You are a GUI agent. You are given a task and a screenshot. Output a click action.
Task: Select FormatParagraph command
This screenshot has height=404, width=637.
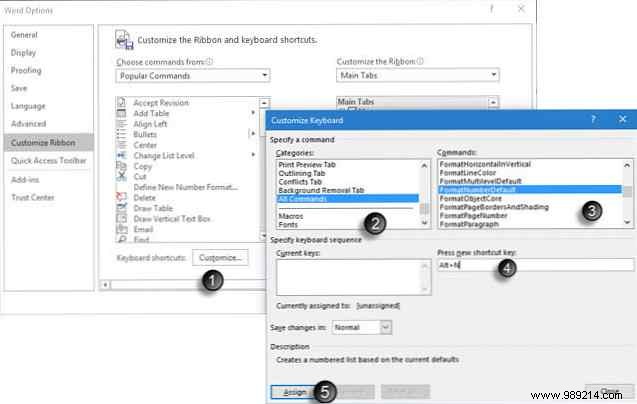click(469, 224)
